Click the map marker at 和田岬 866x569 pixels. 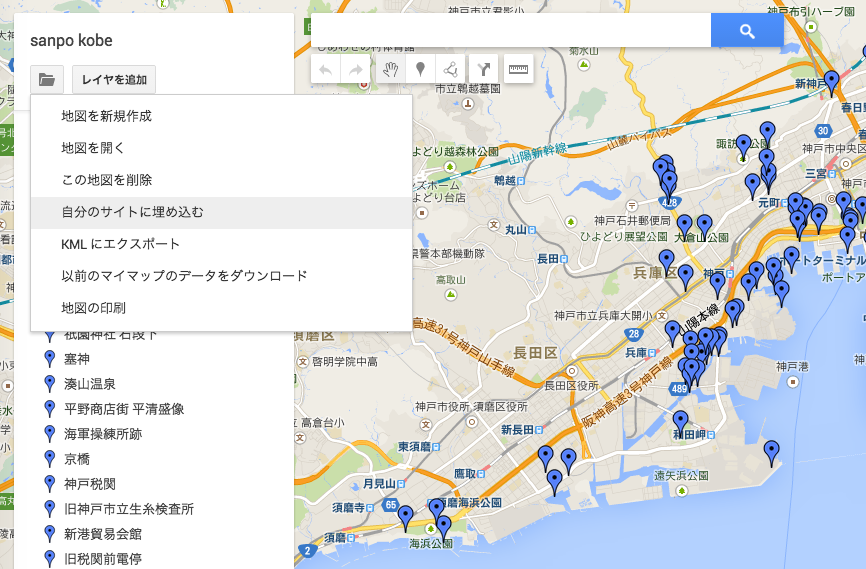click(680, 422)
